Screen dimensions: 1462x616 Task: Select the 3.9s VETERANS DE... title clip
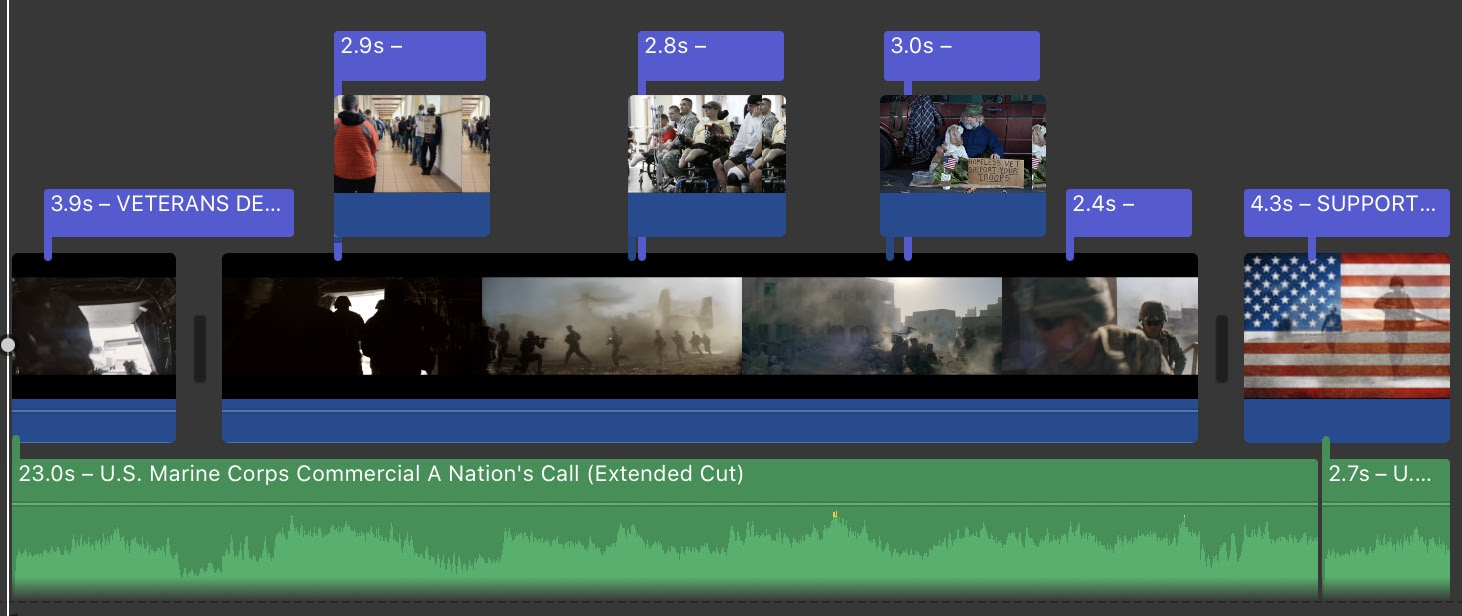tap(169, 212)
